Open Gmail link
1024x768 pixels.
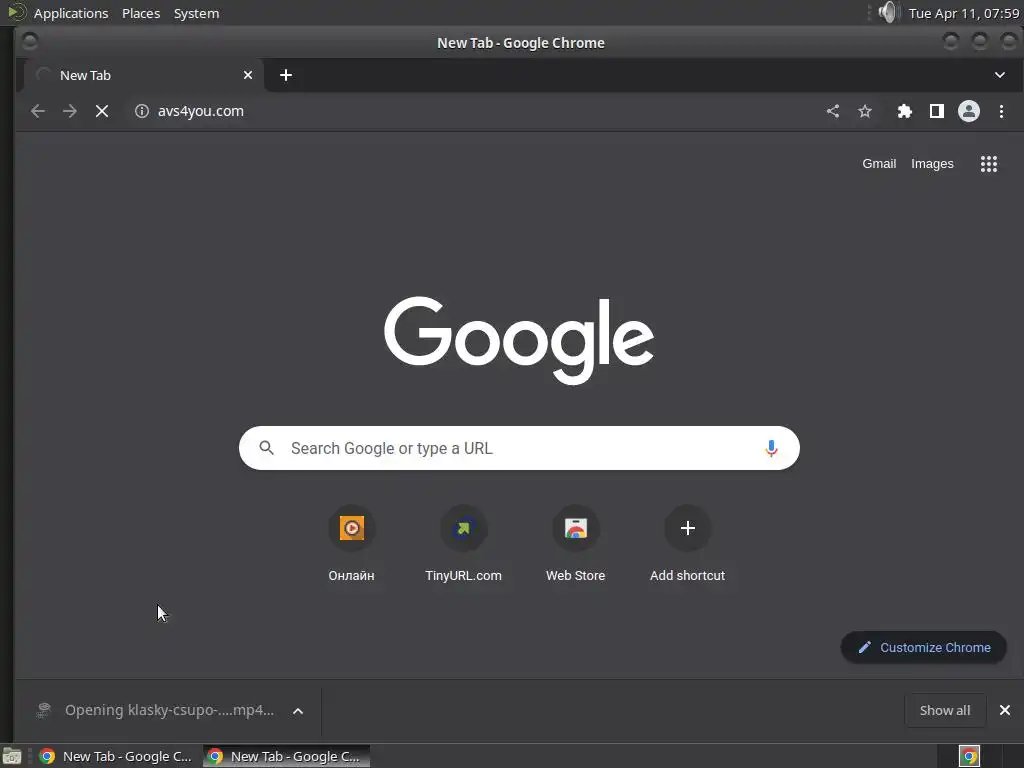tap(879, 164)
